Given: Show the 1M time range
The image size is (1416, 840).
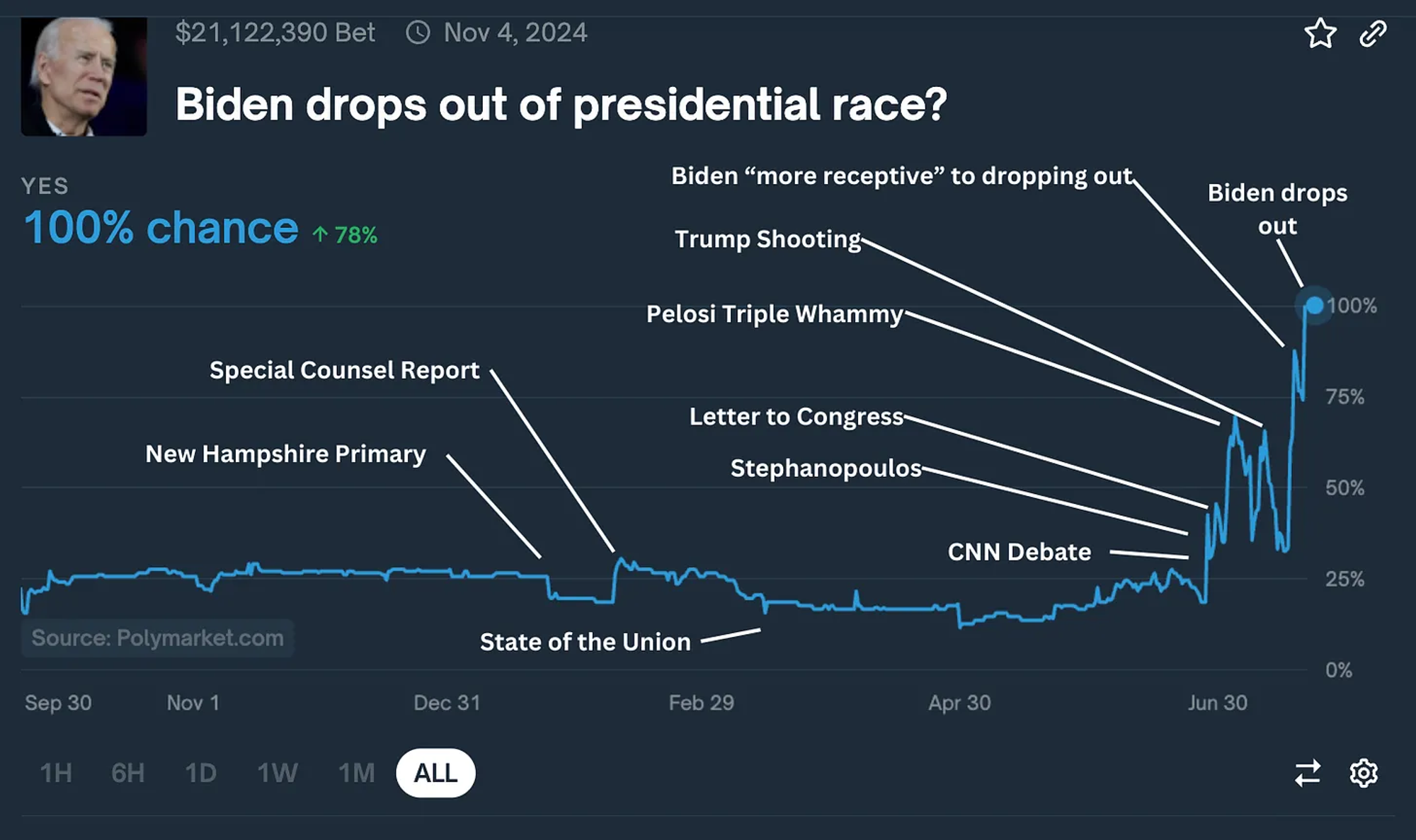Looking at the screenshot, I should point(356,773).
